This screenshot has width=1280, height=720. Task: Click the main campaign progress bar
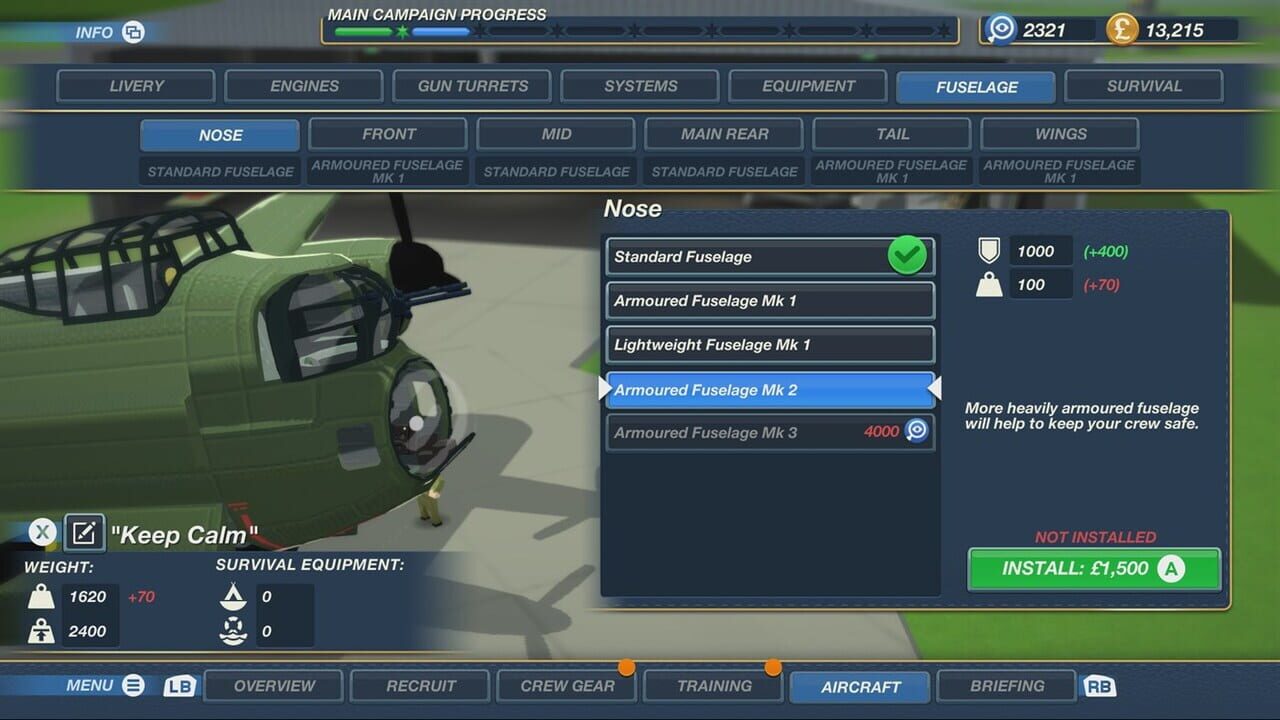coord(640,30)
